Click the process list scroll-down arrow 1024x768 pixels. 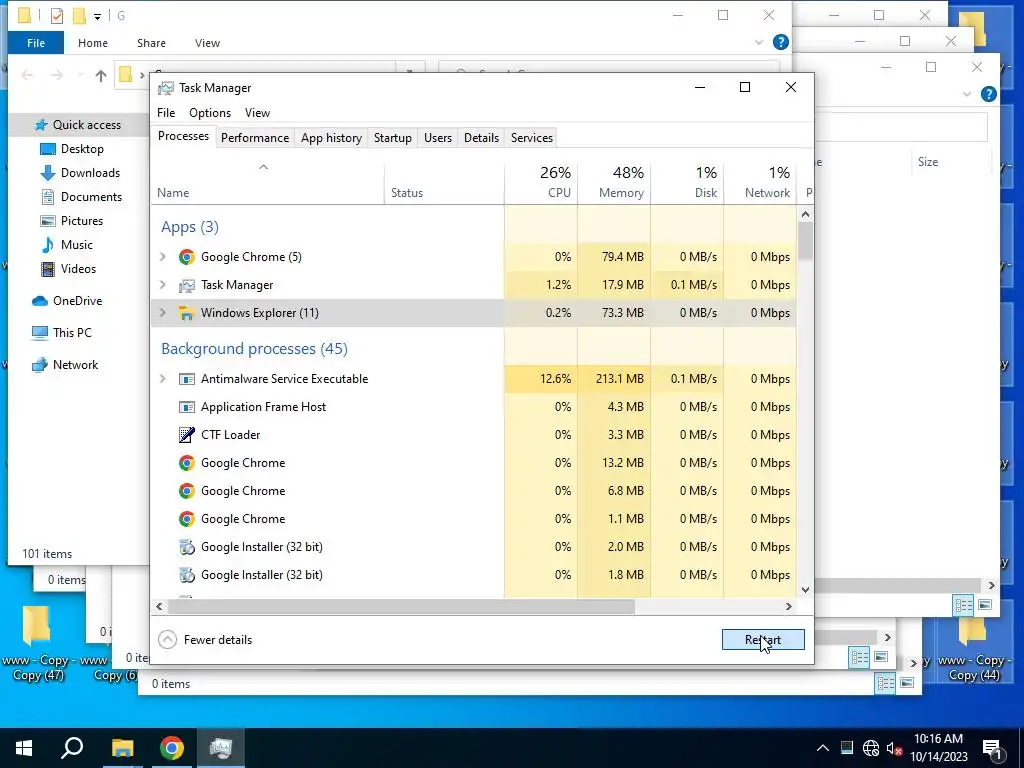[x=805, y=590]
